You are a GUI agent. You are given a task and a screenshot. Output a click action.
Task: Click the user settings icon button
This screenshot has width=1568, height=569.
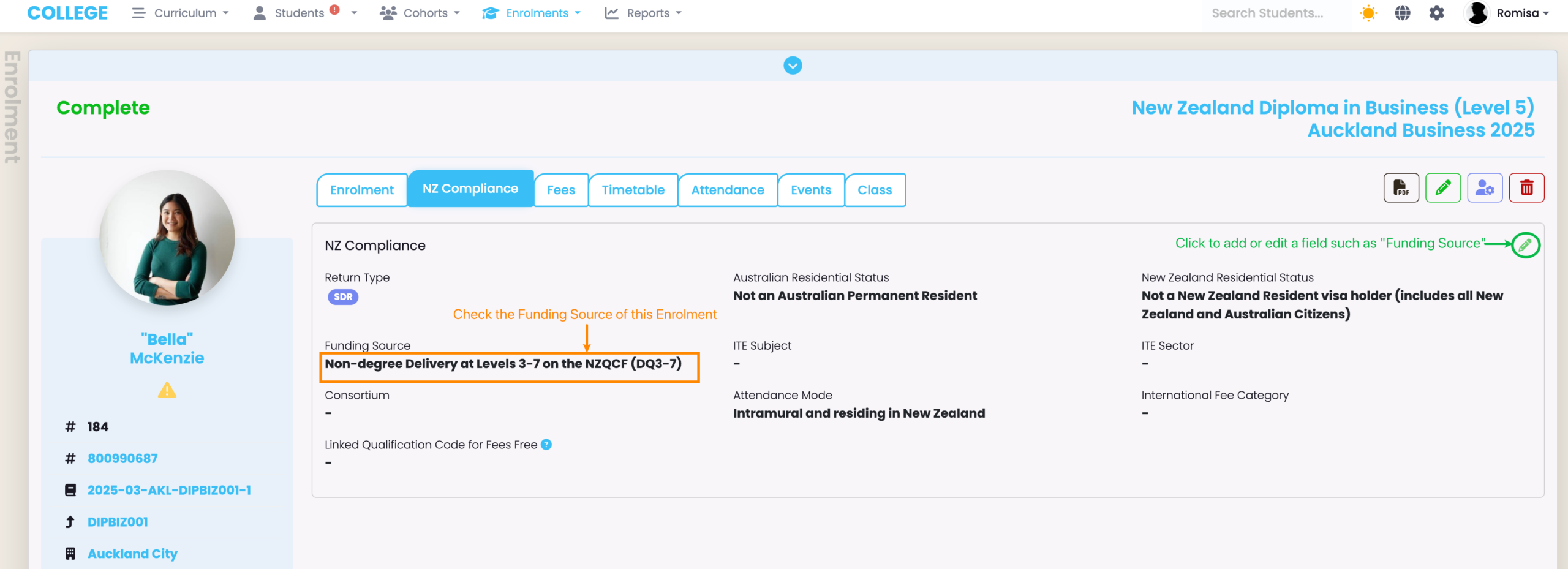click(1484, 188)
